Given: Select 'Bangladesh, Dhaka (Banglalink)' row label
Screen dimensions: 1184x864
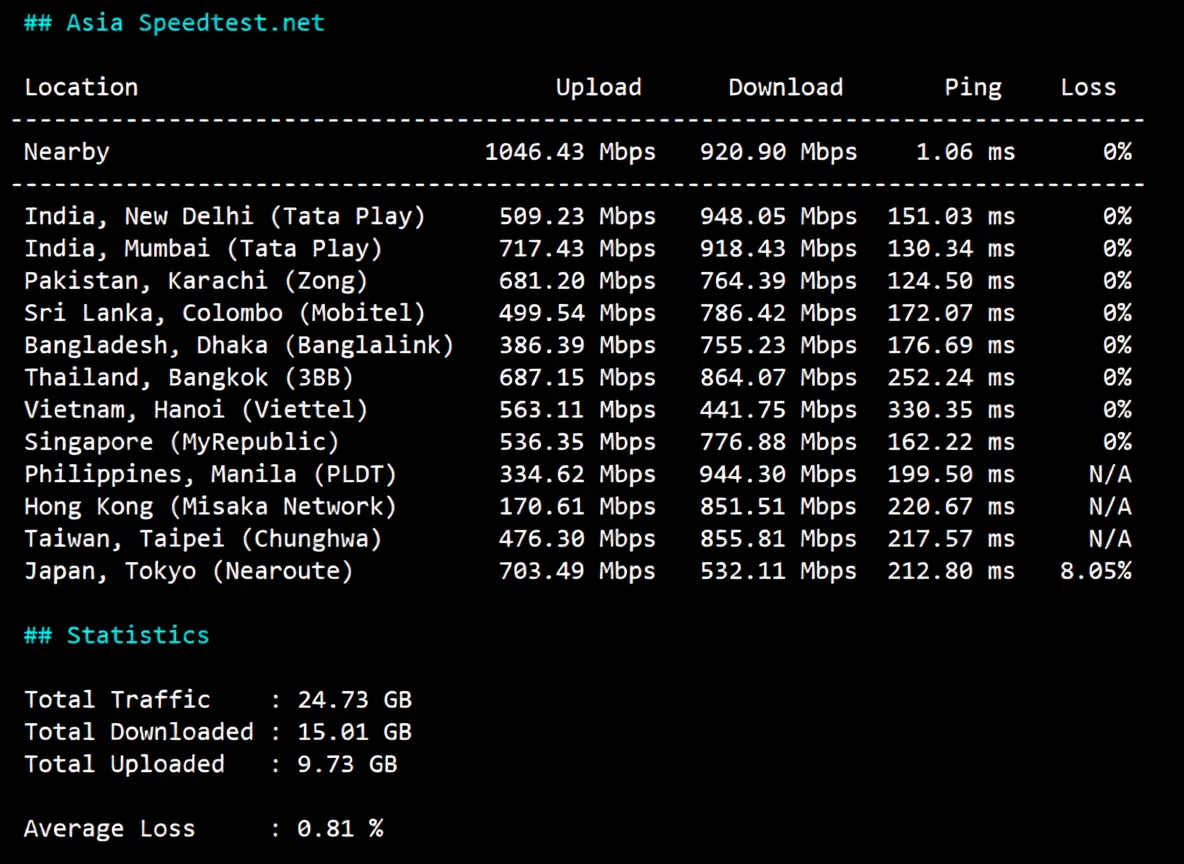Looking at the screenshot, I should [239, 345].
